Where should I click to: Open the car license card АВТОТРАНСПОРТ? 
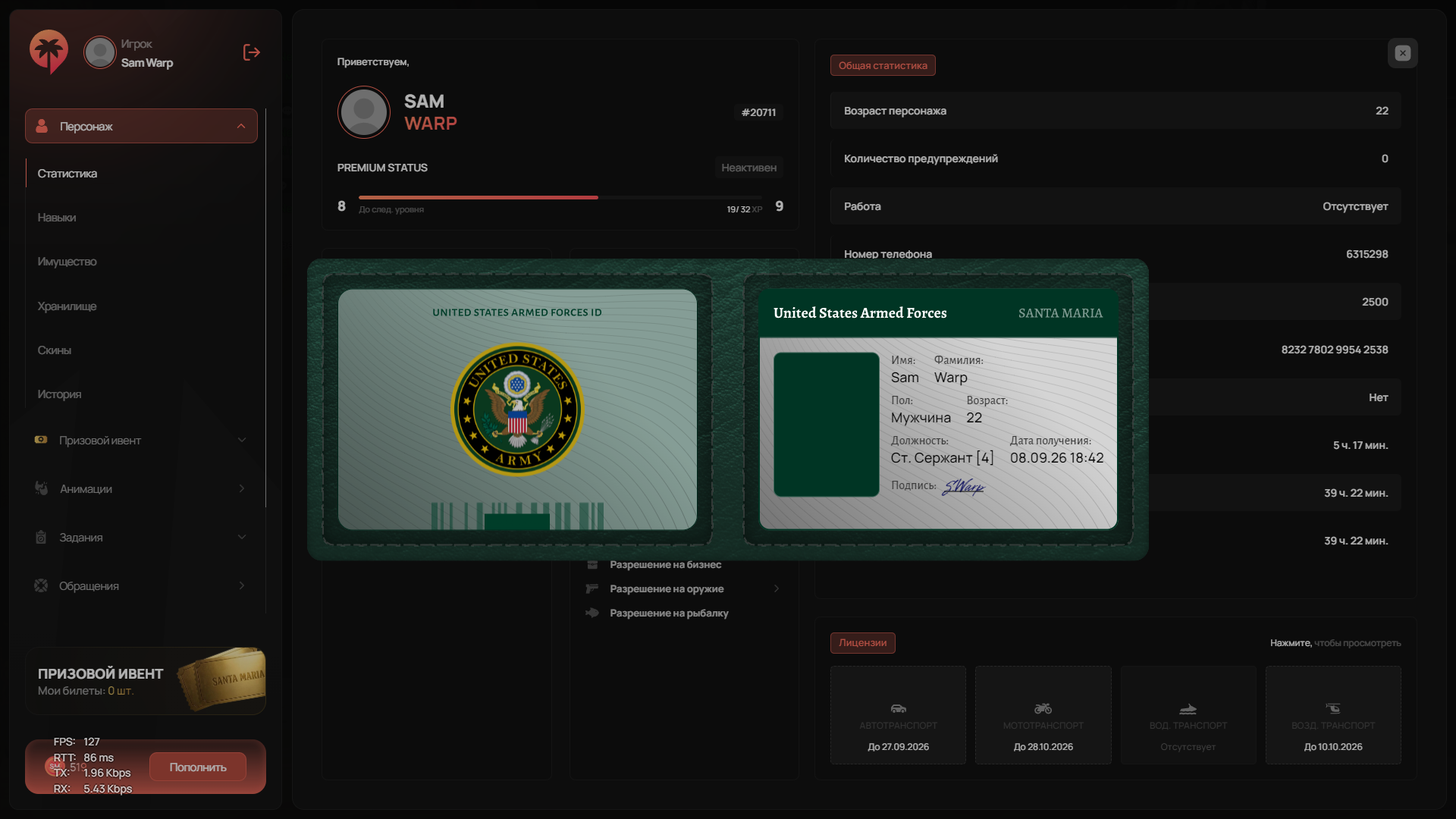pos(898,715)
